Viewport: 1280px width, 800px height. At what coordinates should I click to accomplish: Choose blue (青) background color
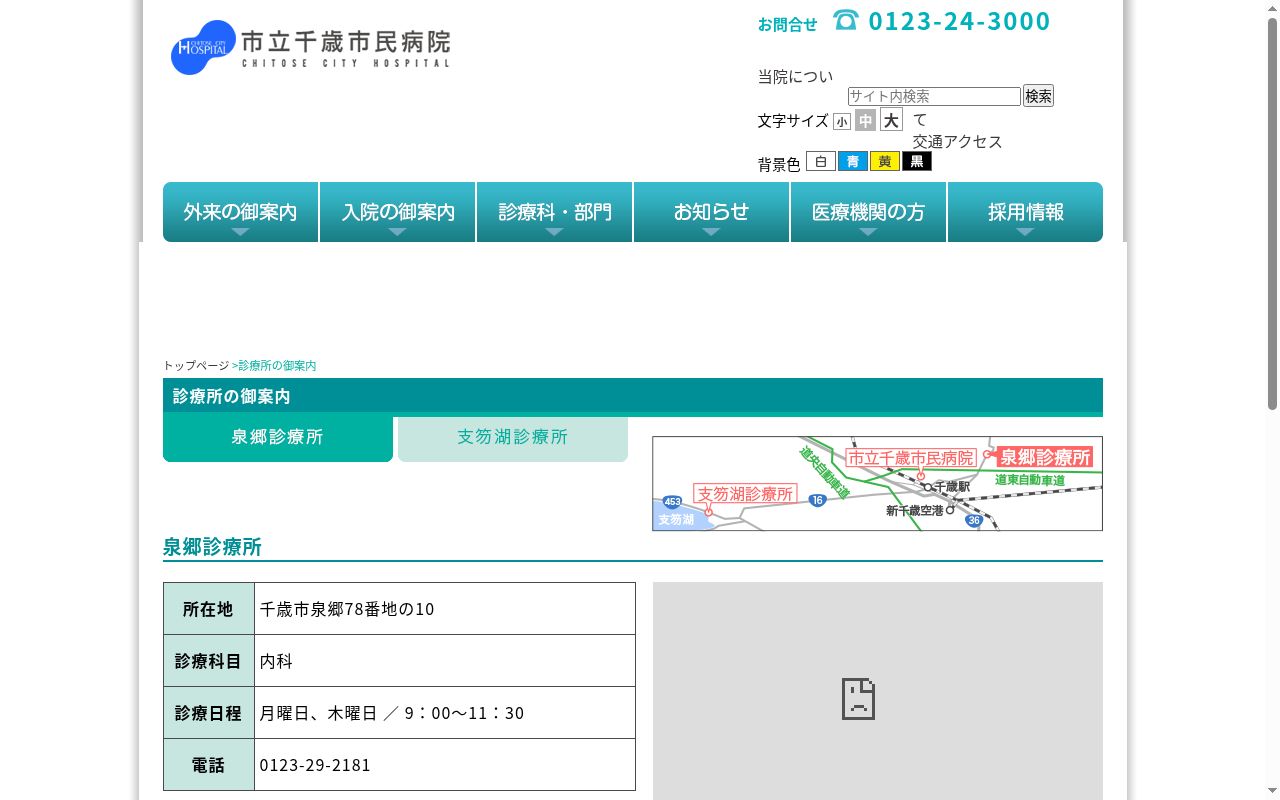tap(853, 161)
